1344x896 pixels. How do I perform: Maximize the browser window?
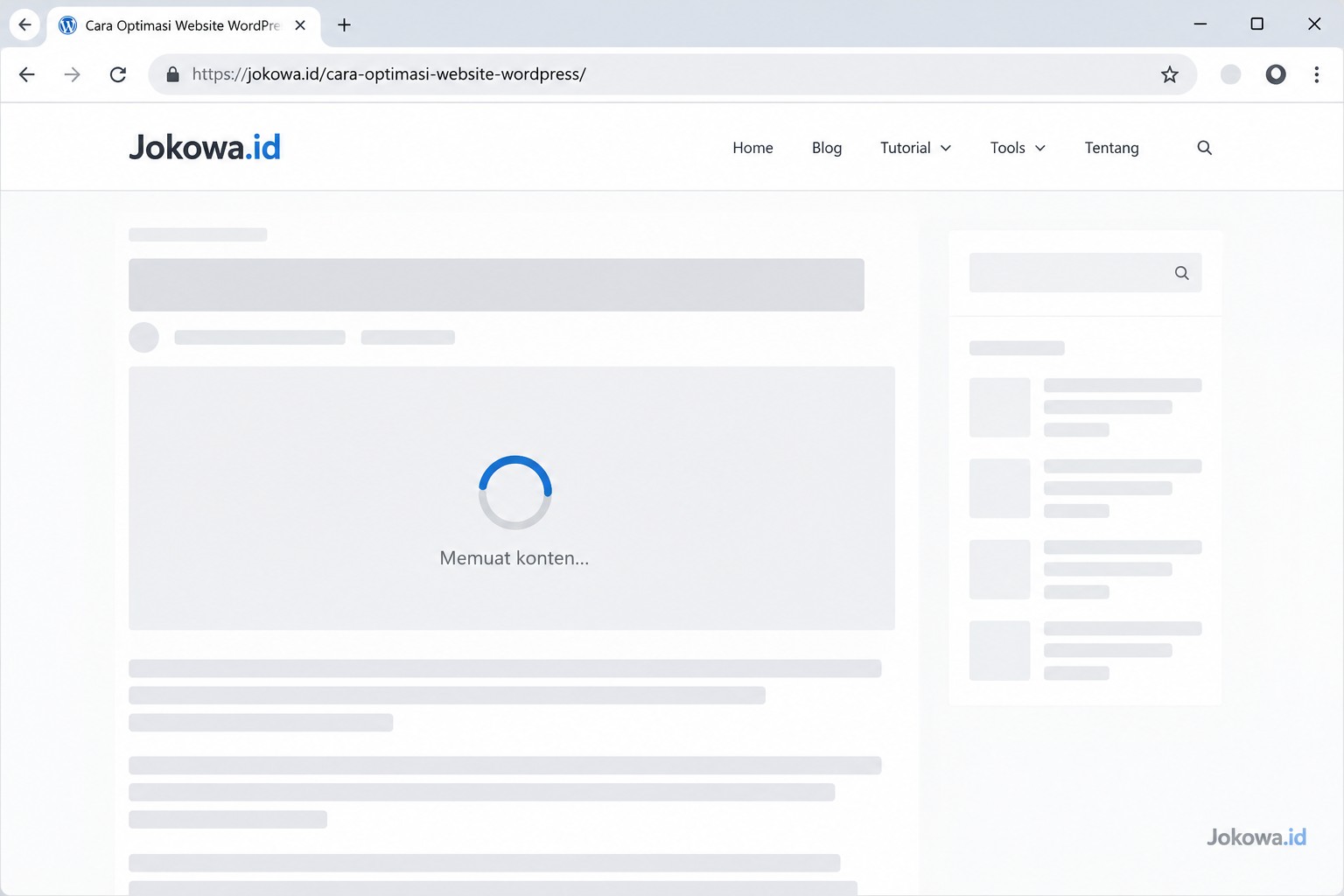pos(1257,24)
